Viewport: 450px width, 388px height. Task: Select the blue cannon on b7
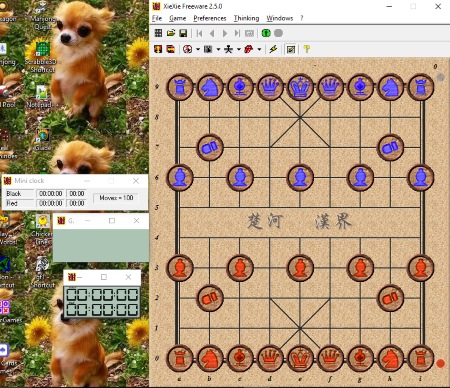click(x=210, y=147)
